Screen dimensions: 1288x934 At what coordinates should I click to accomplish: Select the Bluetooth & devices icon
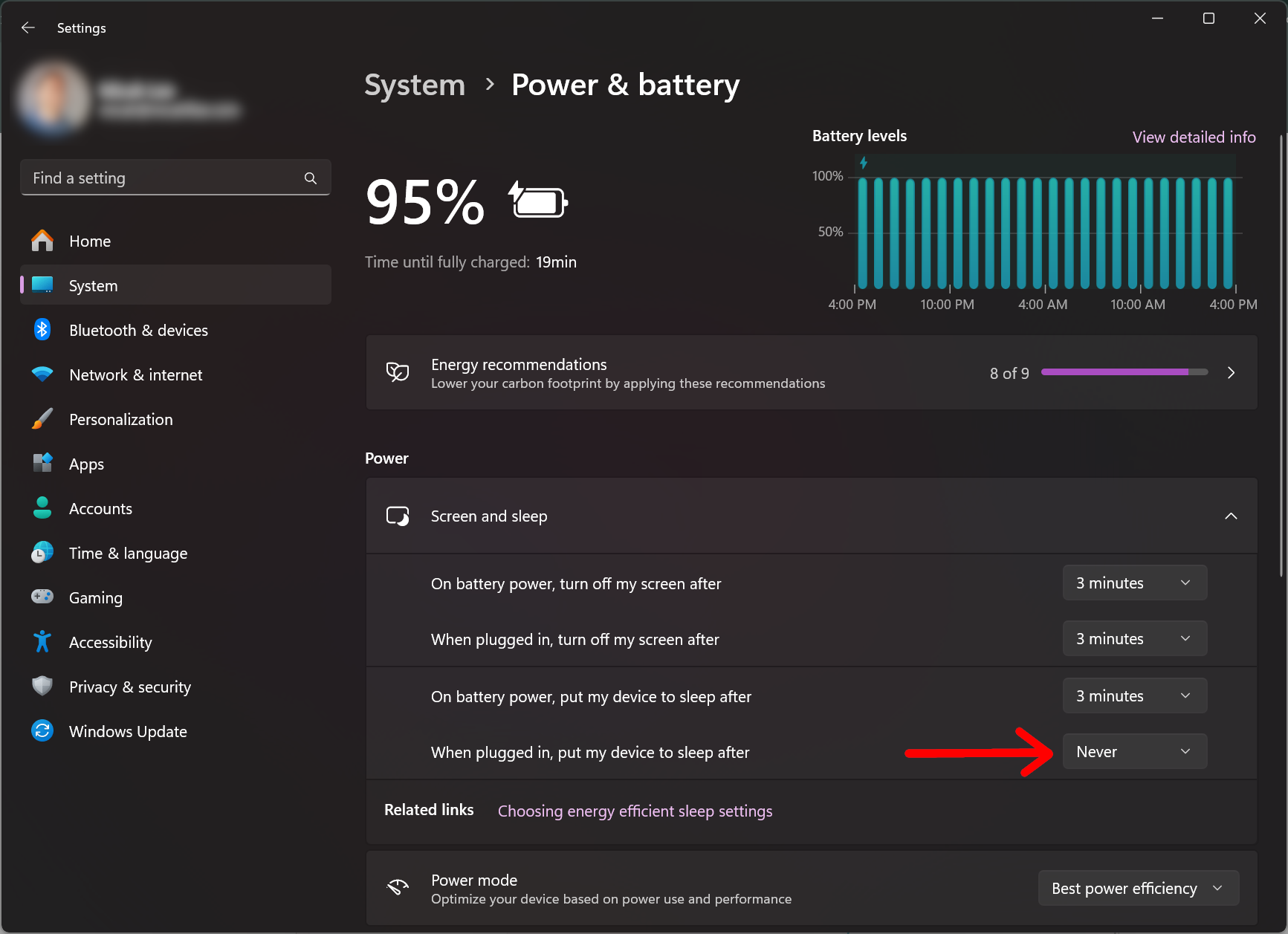[x=42, y=329]
